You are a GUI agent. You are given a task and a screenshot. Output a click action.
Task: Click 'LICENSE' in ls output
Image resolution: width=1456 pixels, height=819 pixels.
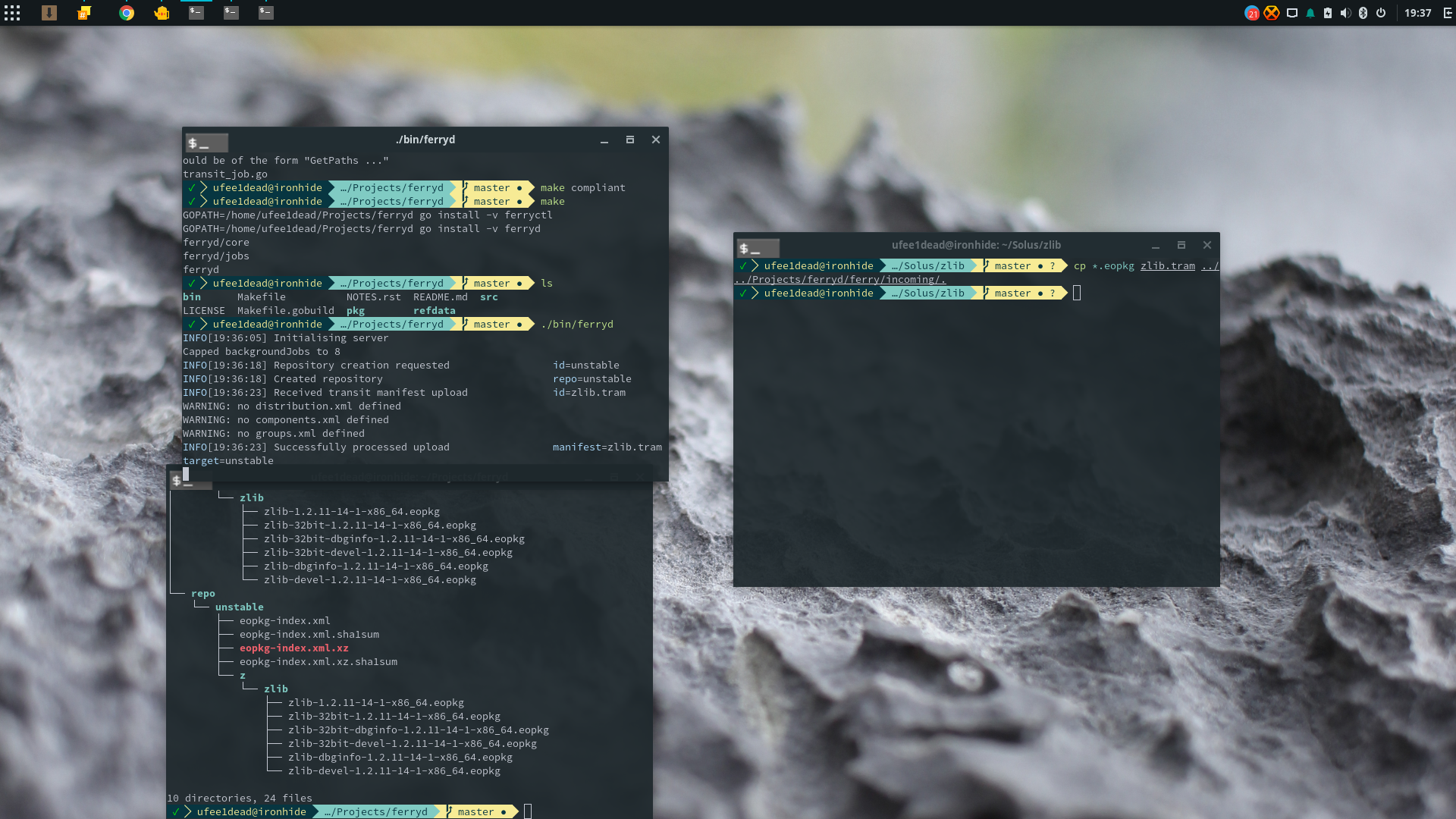(x=204, y=311)
